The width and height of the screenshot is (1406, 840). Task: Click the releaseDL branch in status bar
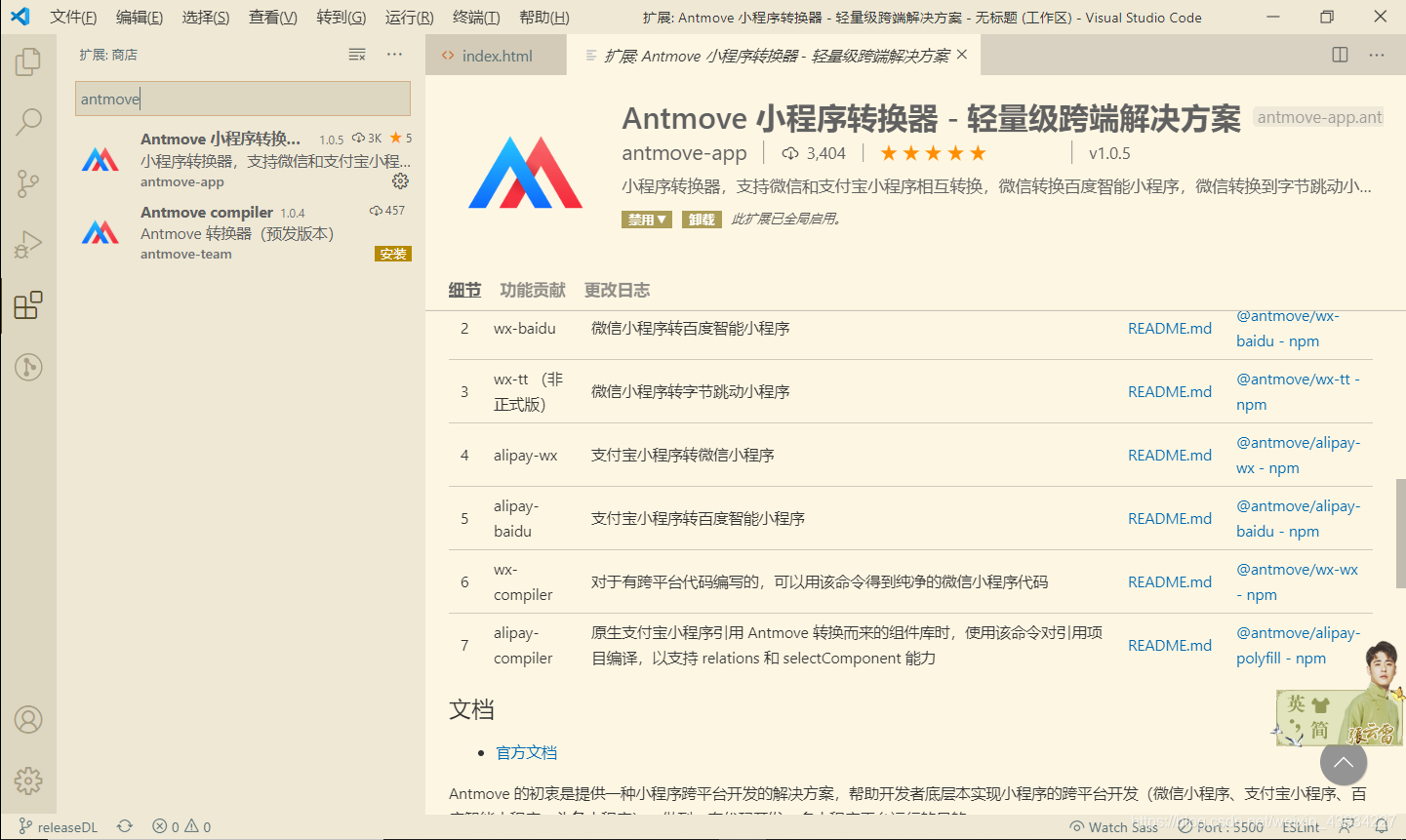tap(59, 826)
